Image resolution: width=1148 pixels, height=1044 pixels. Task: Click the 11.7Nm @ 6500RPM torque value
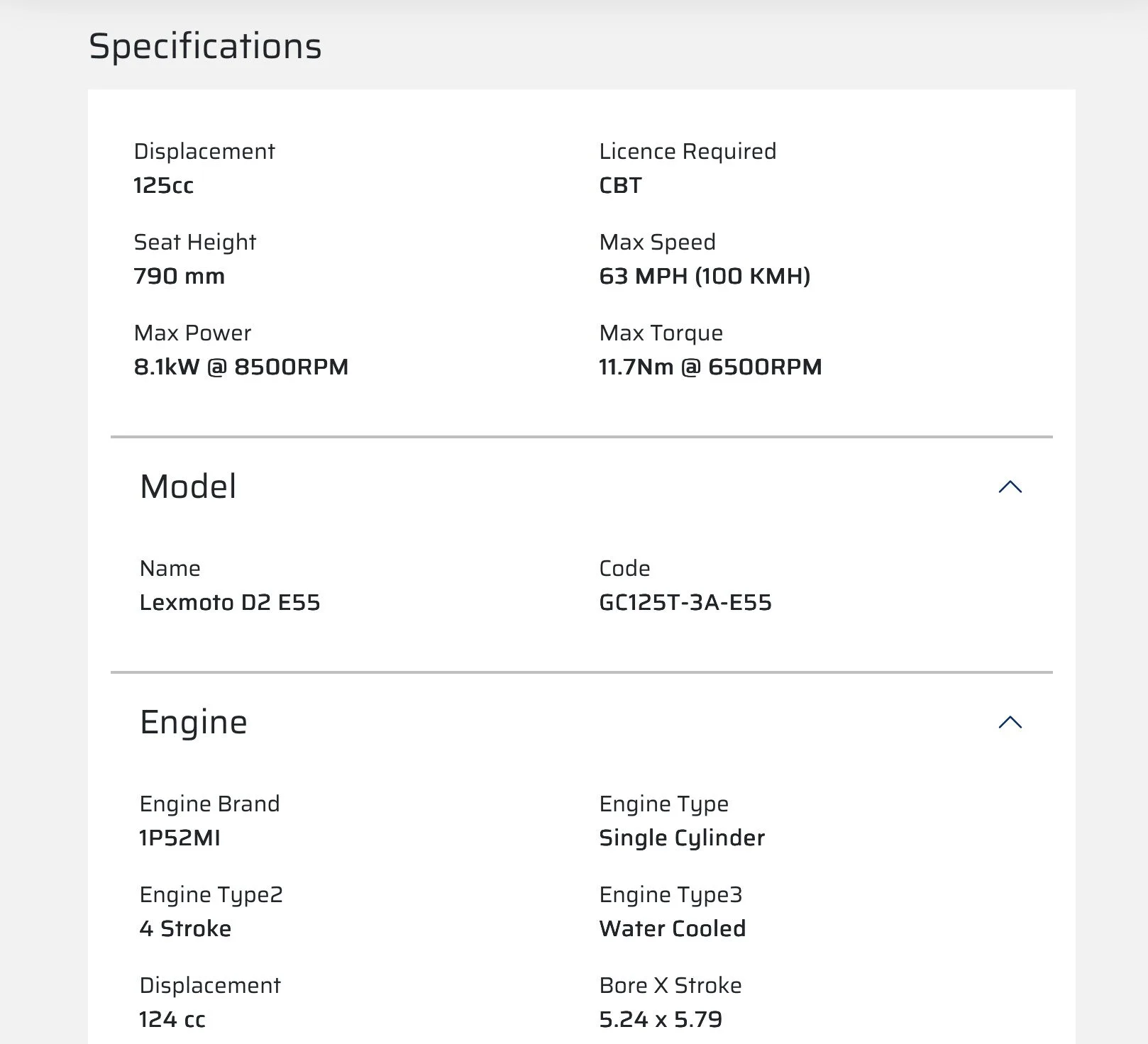coord(710,367)
